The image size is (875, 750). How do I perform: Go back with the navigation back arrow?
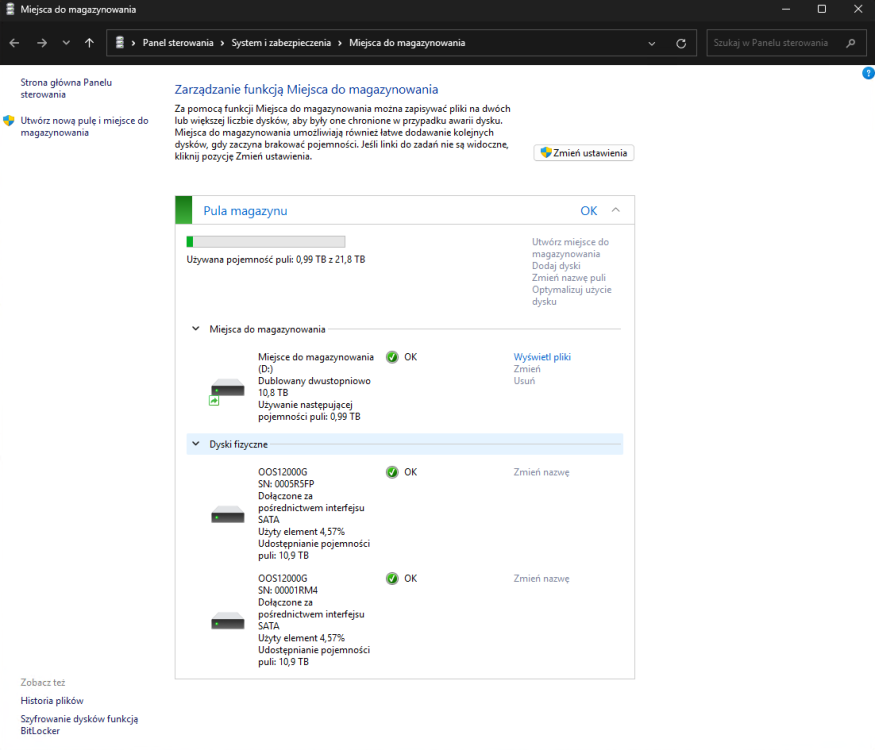pos(14,42)
